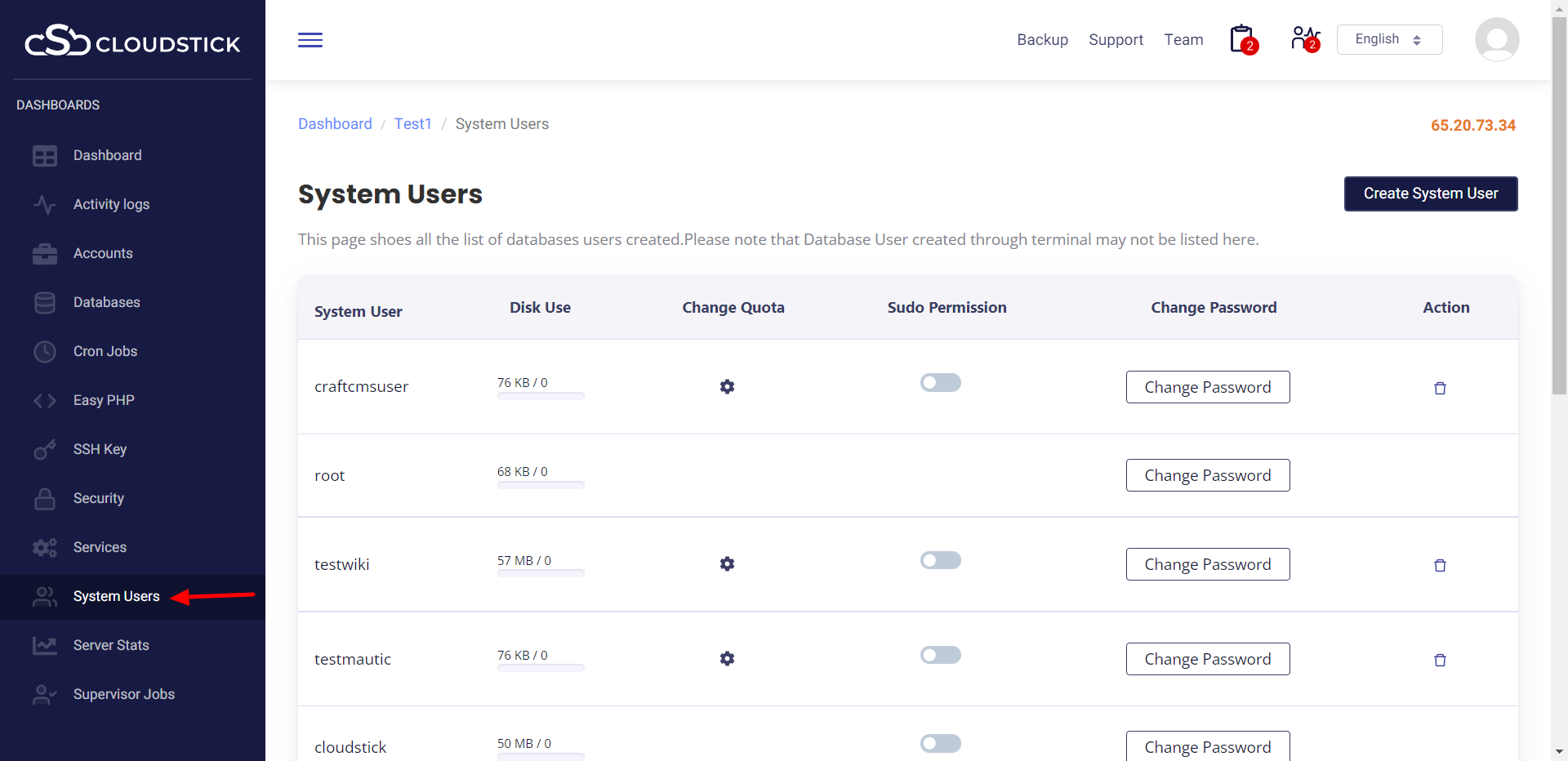The width and height of the screenshot is (1568, 761).
Task: Go to Server Stats in sidebar
Action: pos(111,645)
